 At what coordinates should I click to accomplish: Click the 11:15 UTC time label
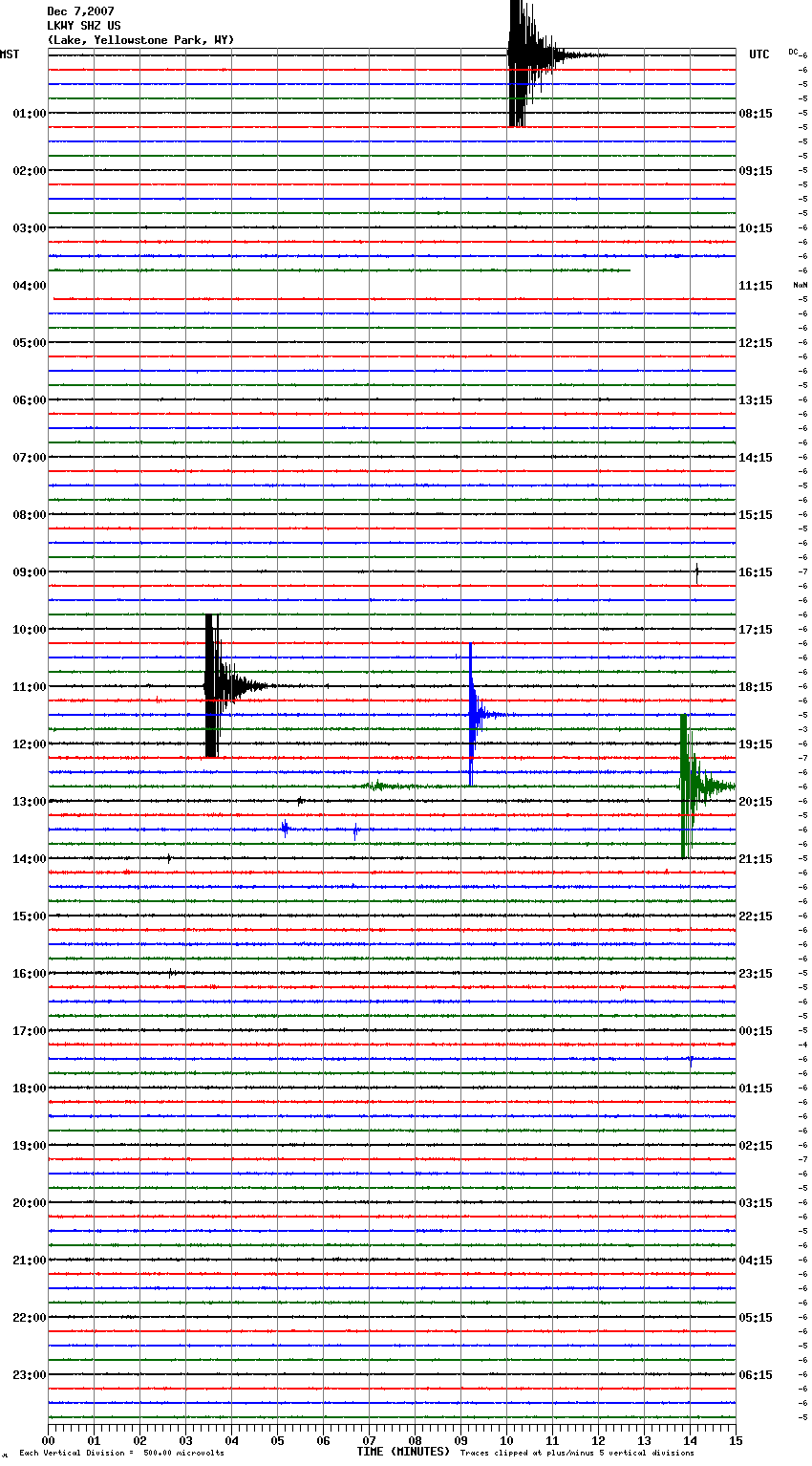point(756,286)
